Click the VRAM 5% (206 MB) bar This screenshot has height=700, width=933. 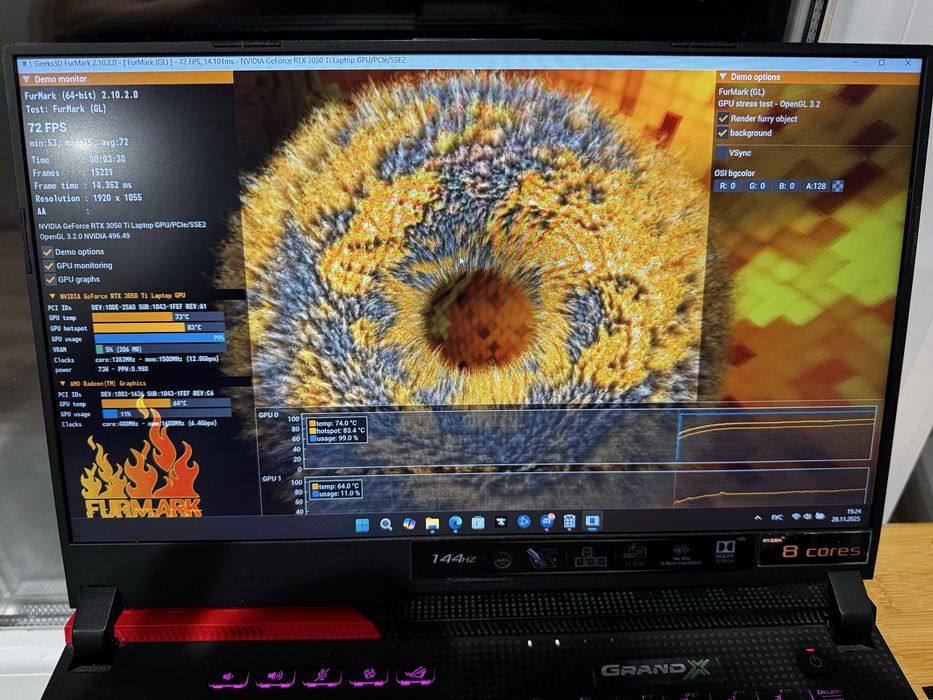point(161,349)
